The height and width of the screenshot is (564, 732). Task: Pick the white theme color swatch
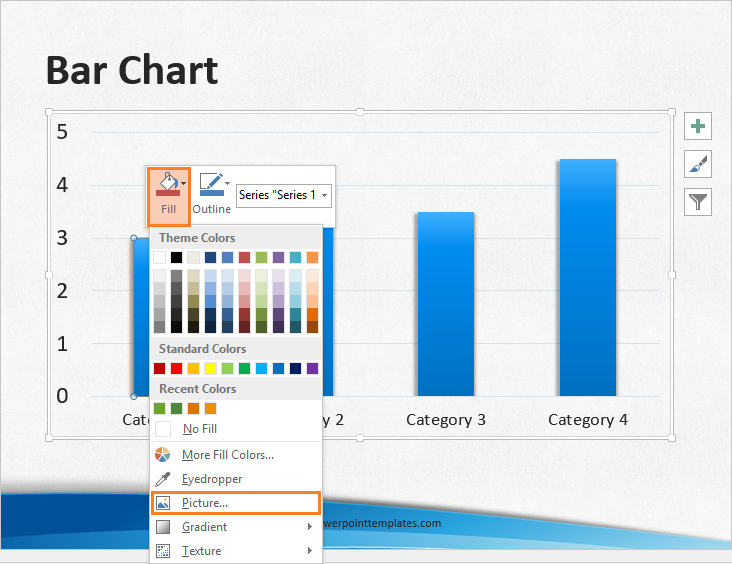point(159,257)
